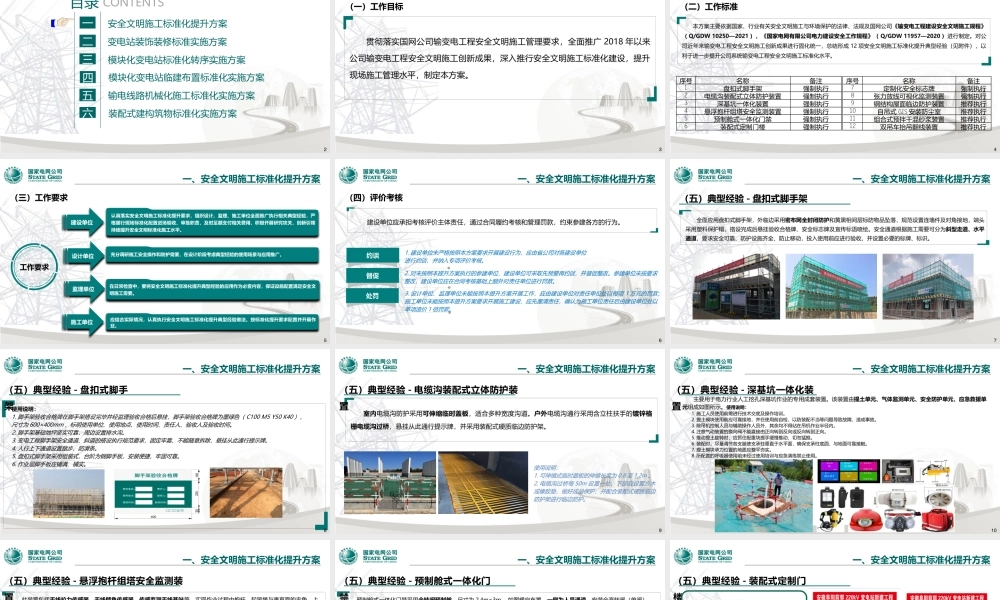Open contents entry 变电站装饰装修标准实施方案
1000x600 pixels.
(167, 42)
